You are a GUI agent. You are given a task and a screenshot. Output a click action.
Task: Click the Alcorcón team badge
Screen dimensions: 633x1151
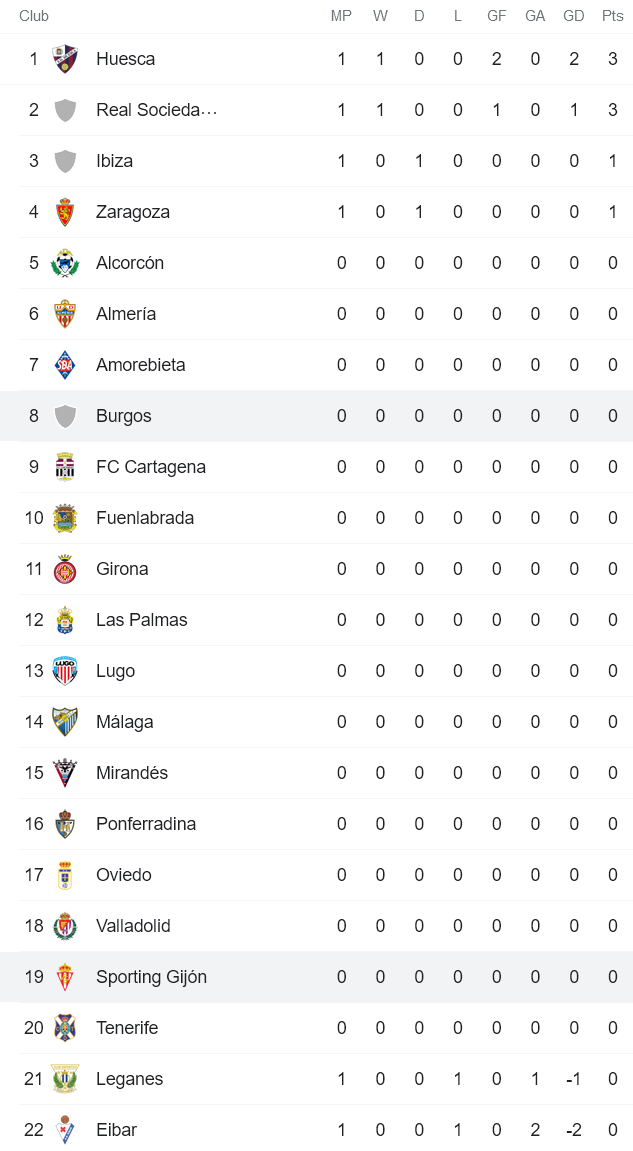[65, 263]
